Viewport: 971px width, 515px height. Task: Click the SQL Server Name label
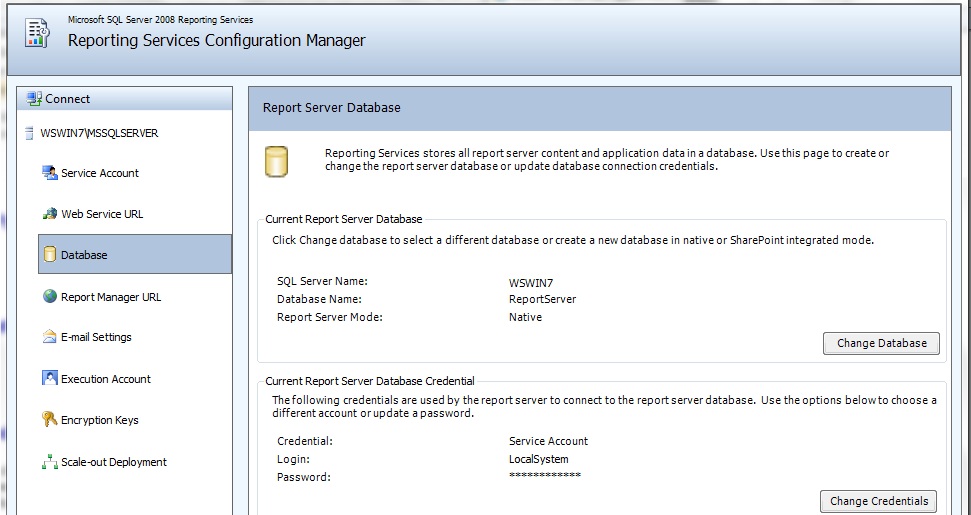click(323, 282)
